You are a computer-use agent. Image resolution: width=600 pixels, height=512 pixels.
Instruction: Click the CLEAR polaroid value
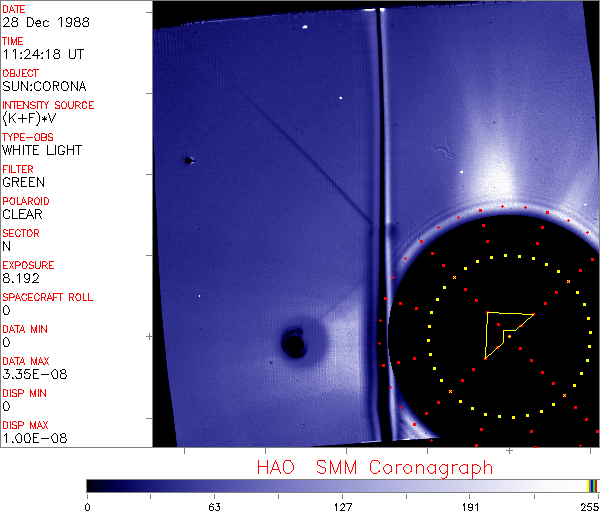coord(22,214)
